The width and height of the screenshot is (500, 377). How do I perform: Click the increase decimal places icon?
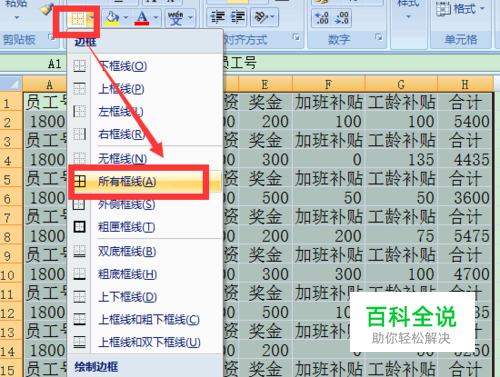tap(322, 18)
